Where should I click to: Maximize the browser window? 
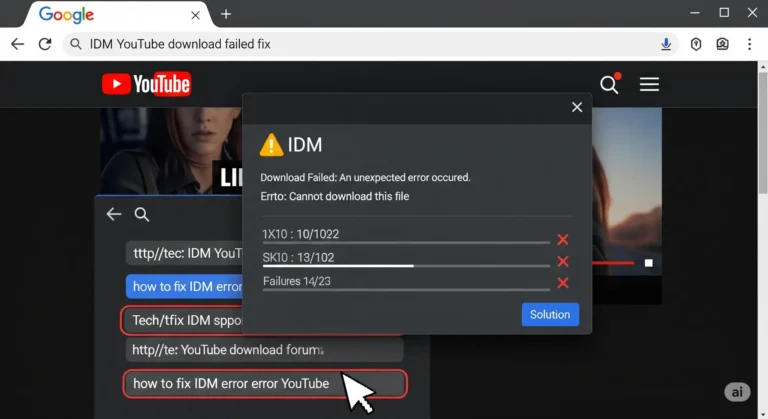point(724,13)
